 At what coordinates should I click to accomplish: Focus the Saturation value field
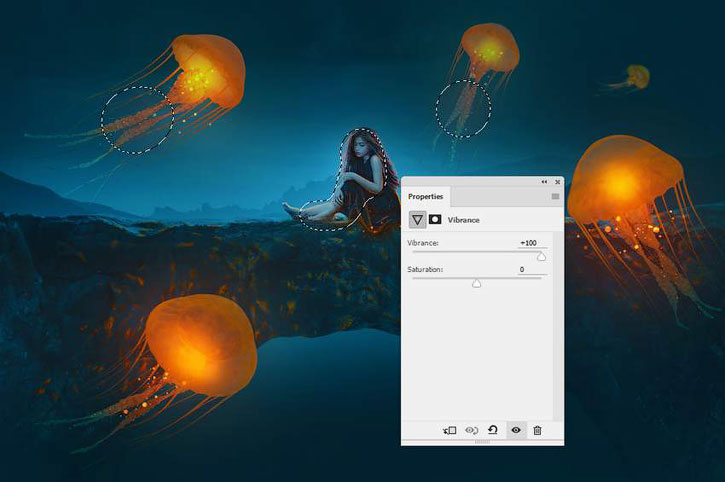(521, 270)
